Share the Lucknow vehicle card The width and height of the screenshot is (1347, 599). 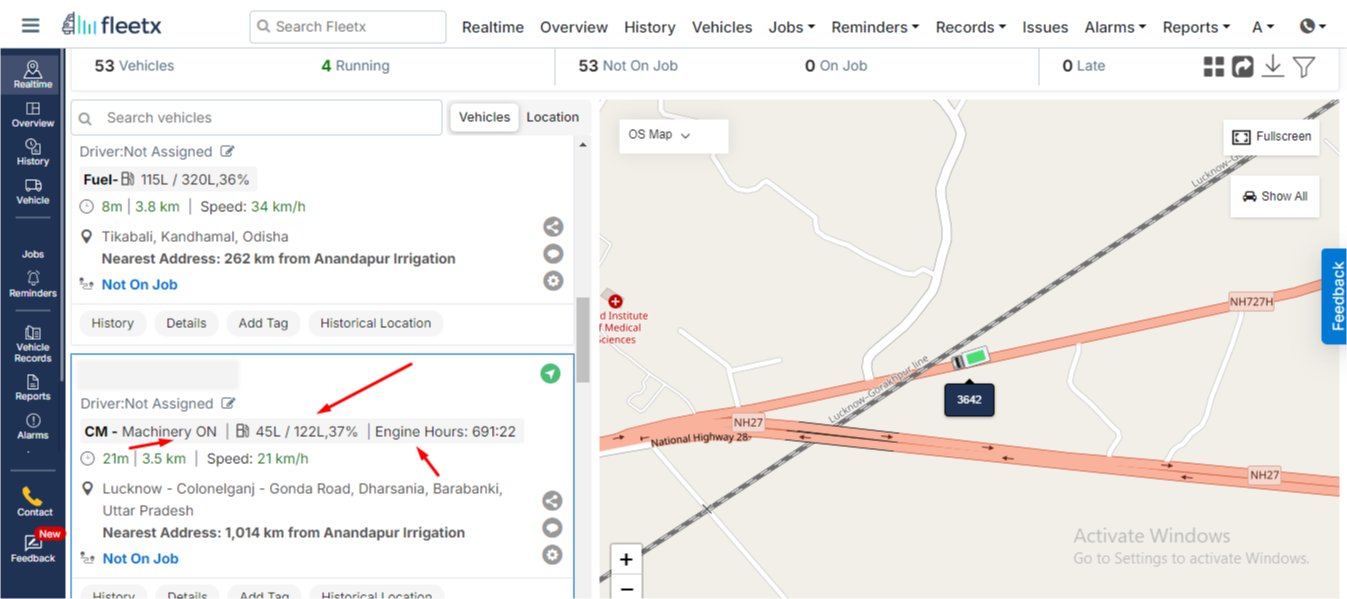[x=552, y=501]
